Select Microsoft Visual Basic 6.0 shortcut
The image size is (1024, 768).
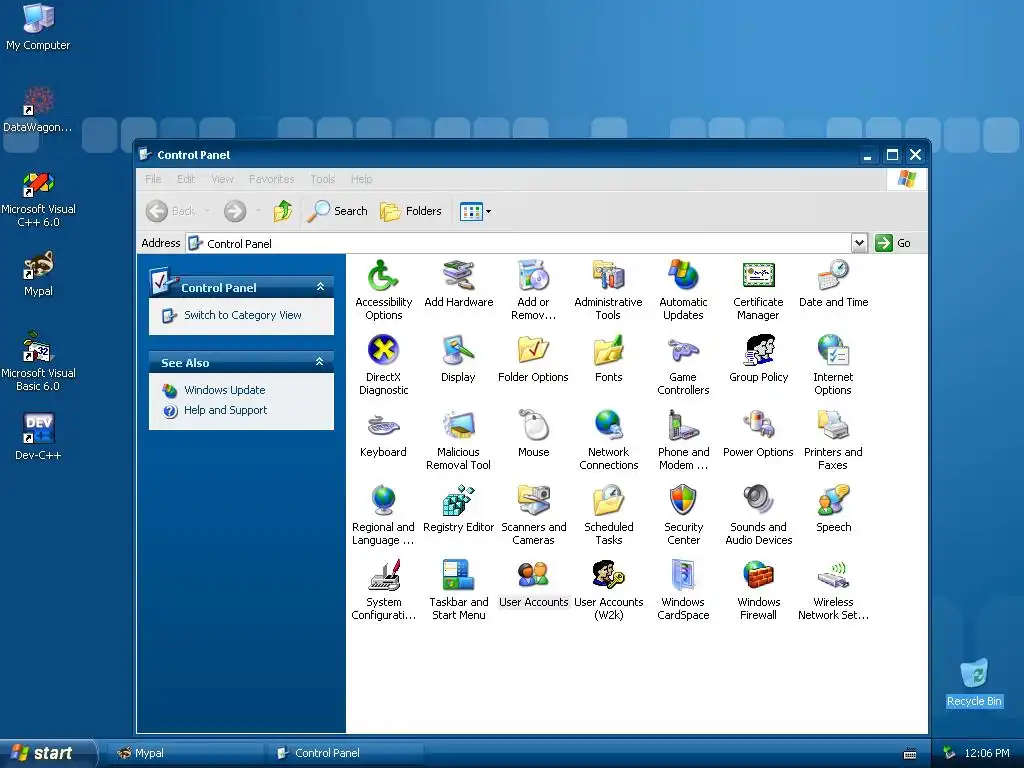(38, 361)
